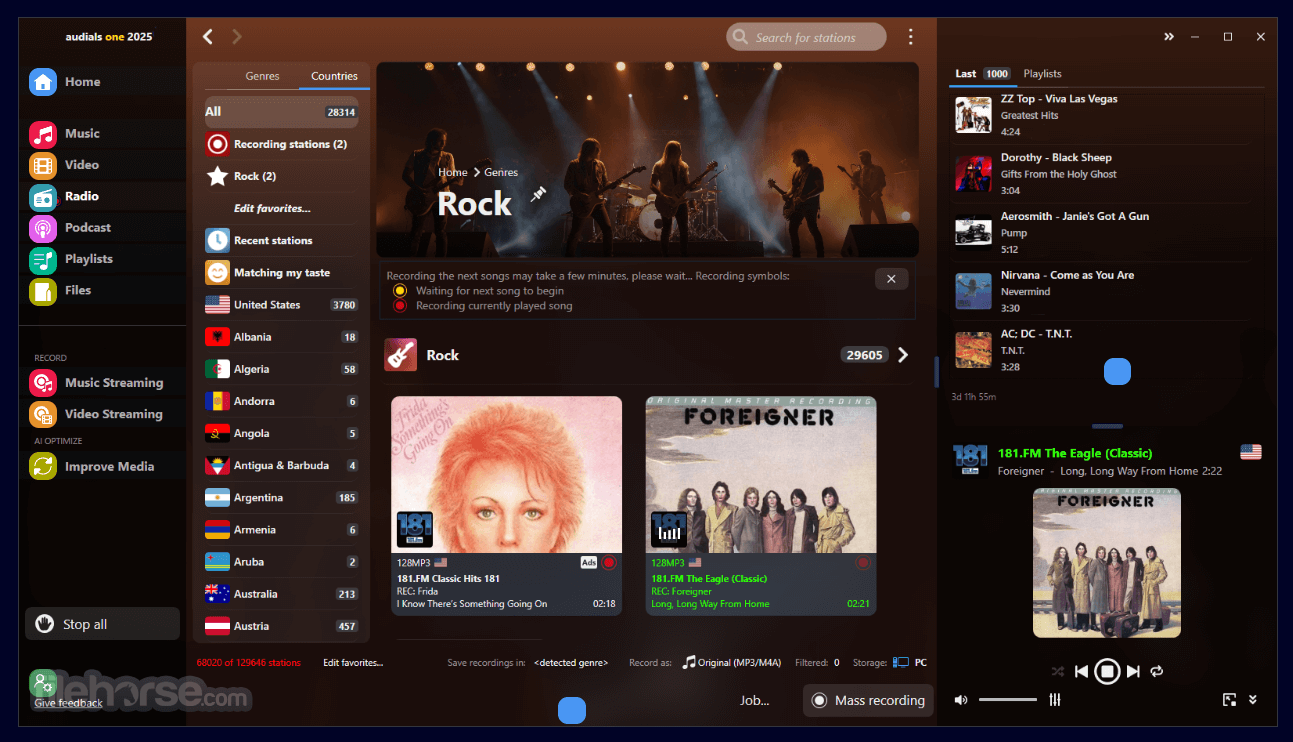Open the equalizer settings icon
The height and width of the screenshot is (742, 1293).
(x=1054, y=700)
